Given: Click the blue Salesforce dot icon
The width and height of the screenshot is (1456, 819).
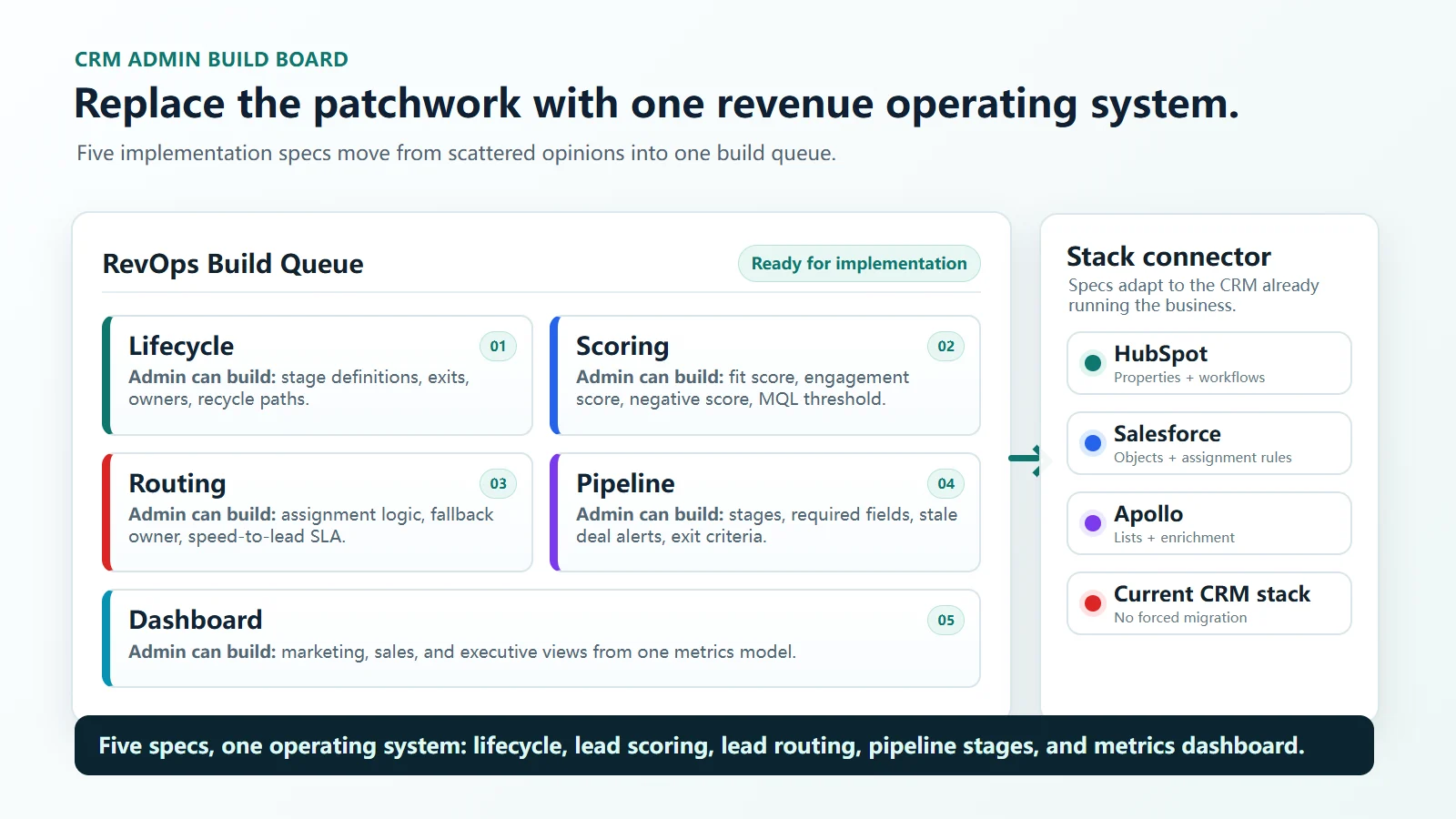Looking at the screenshot, I should pos(1093,443).
